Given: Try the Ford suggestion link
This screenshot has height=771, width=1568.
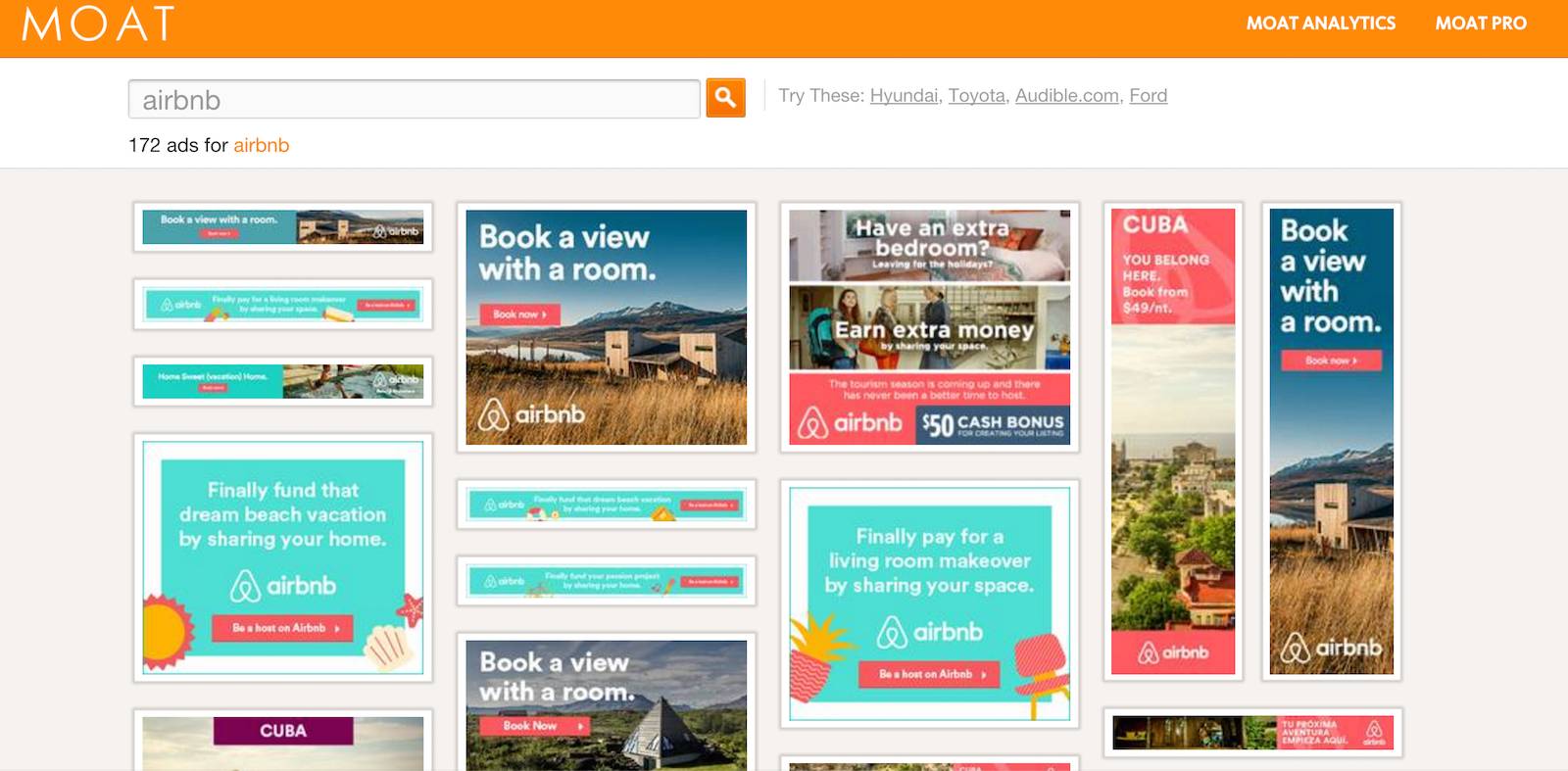Looking at the screenshot, I should coord(1148,96).
